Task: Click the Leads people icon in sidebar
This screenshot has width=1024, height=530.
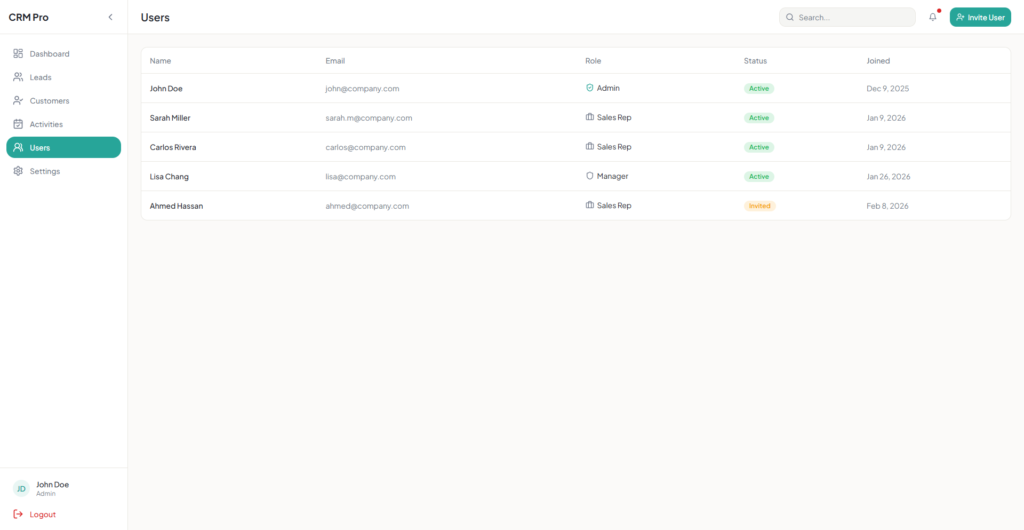Action: tap(18, 77)
